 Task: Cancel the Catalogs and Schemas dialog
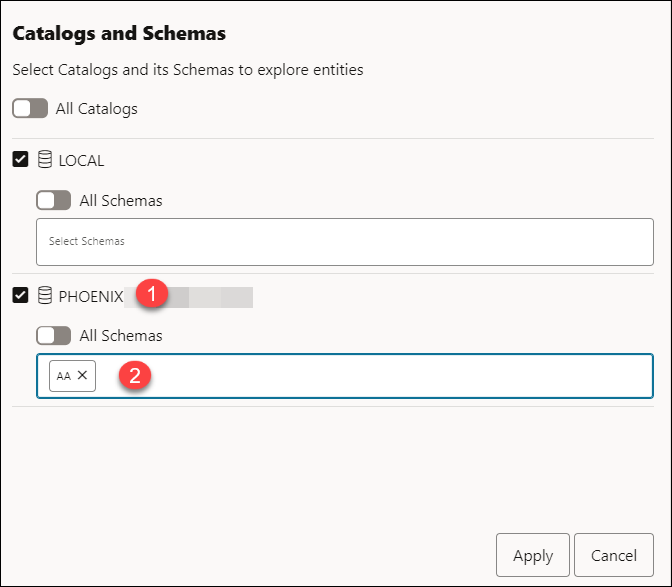pos(614,556)
